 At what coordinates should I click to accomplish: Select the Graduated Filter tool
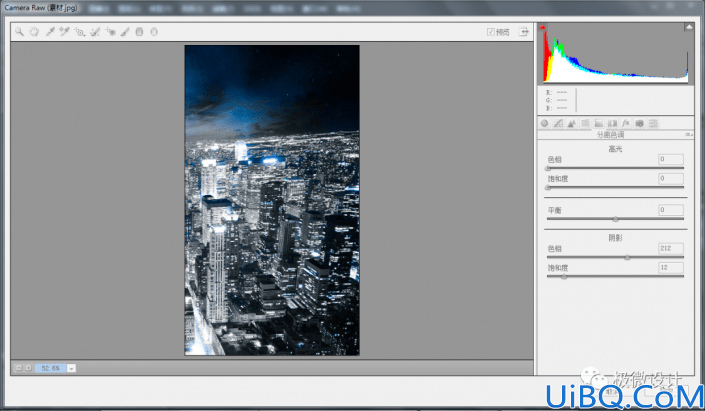click(139, 31)
